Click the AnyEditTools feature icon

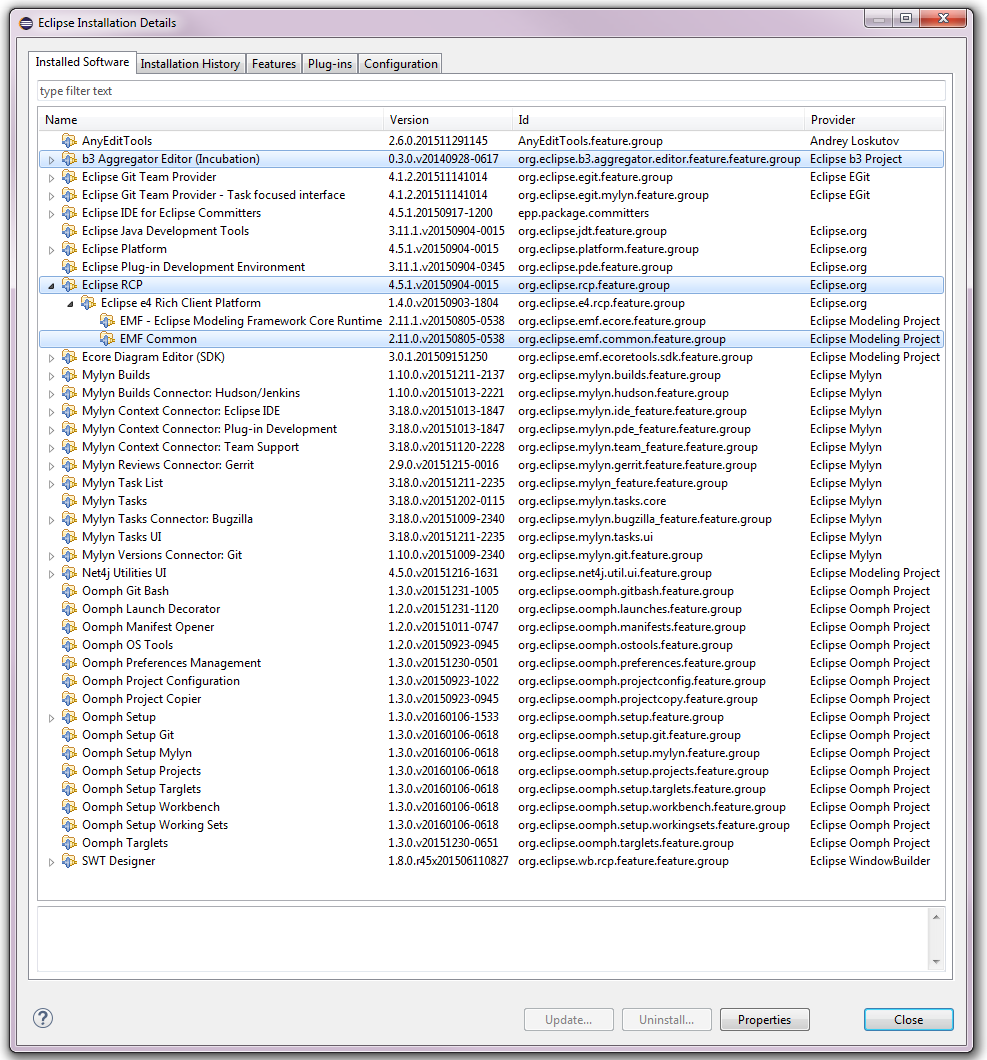(69, 141)
